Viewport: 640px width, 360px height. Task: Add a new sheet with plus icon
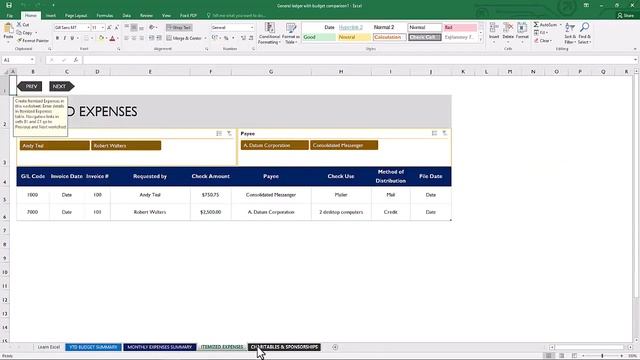point(335,347)
